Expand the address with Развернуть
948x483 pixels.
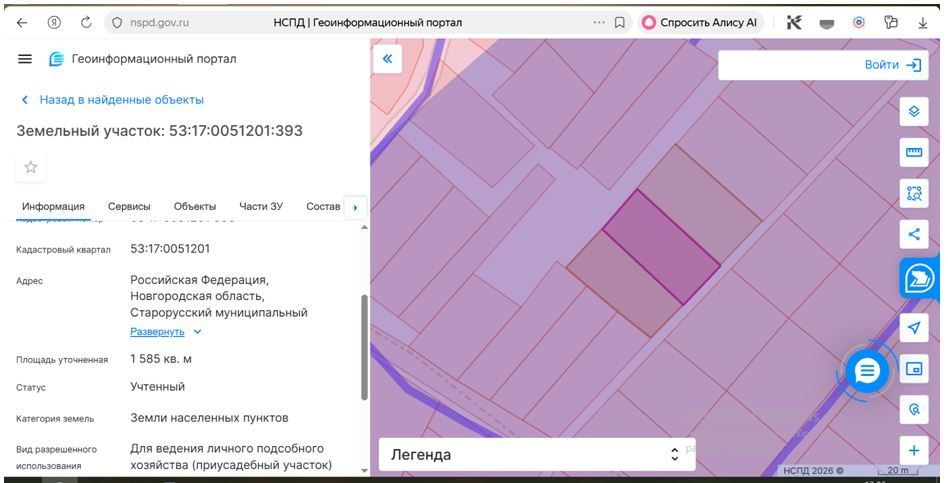[x=165, y=332]
